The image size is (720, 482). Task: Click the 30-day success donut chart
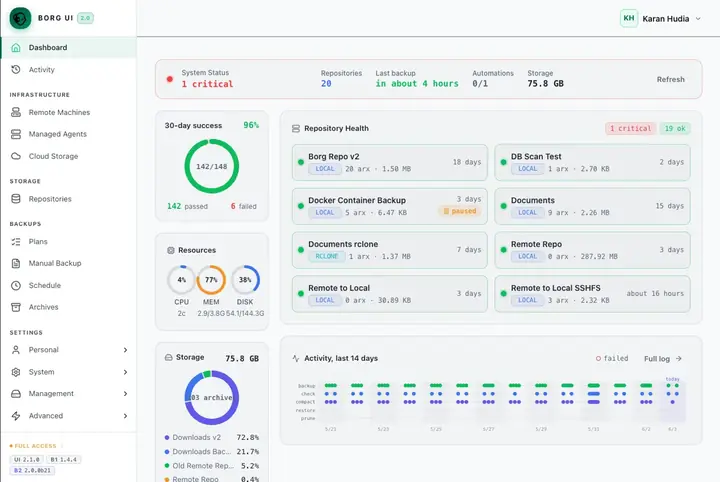coord(212,166)
